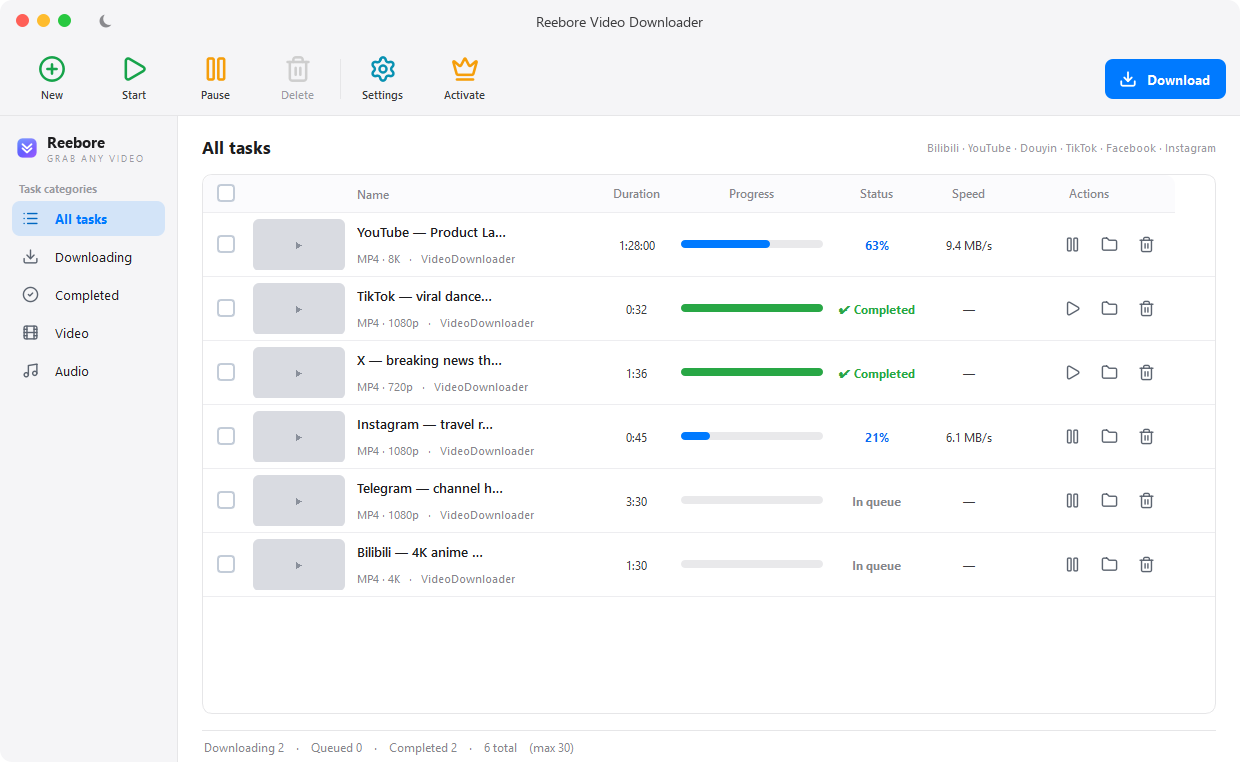1240x762 pixels.
Task: Delete the Telegram channel task
Action: click(x=1147, y=501)
